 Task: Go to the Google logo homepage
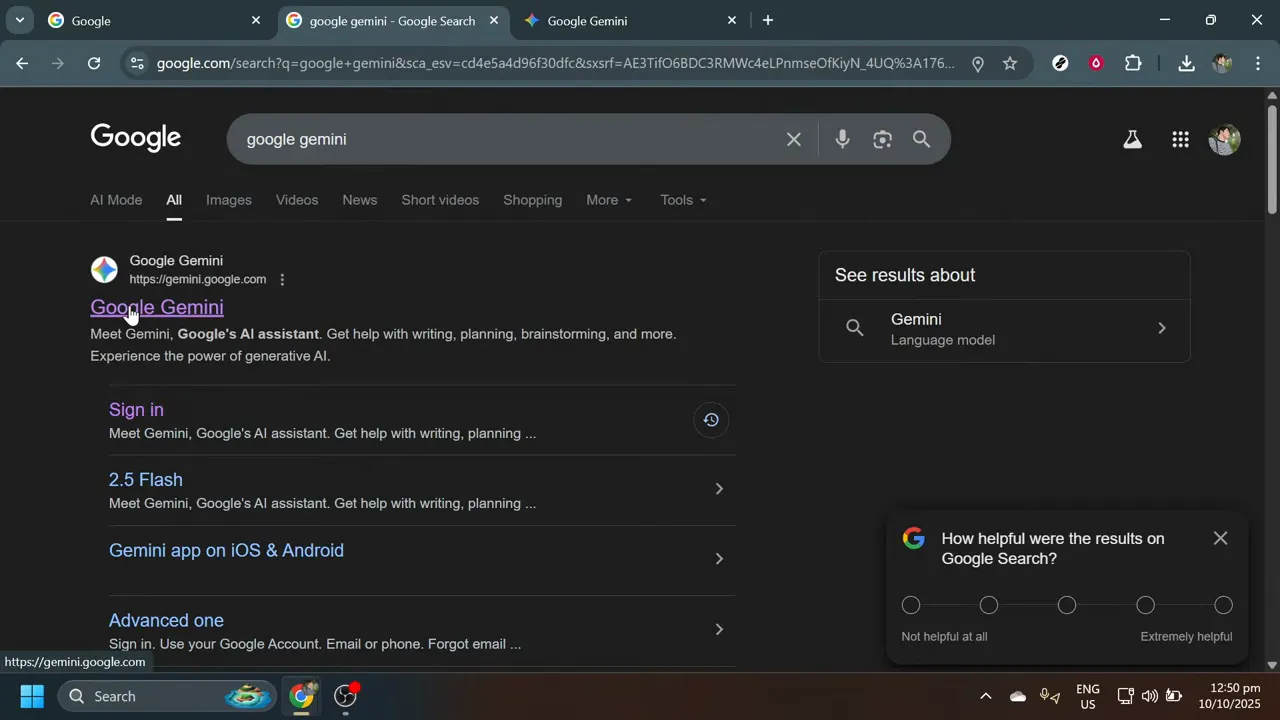136,138
